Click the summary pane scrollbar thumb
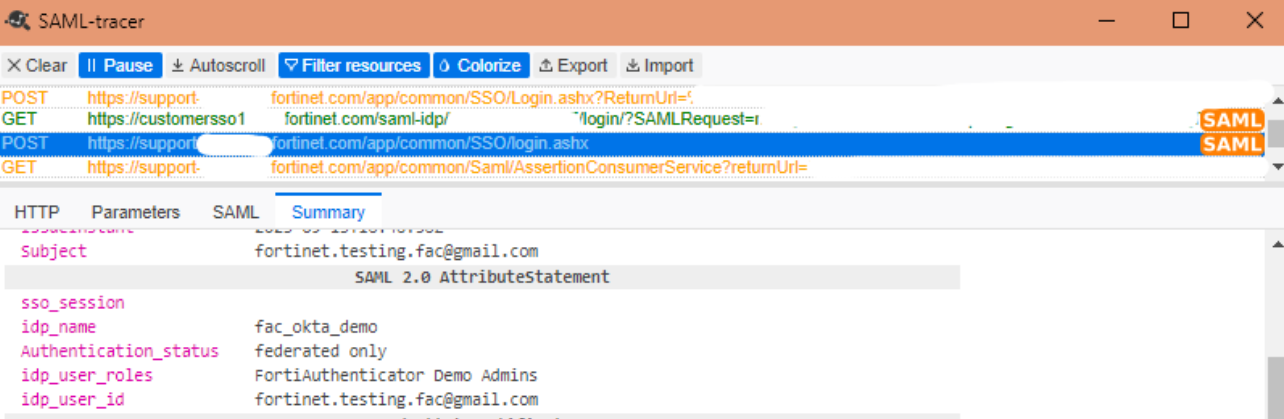1284x419 pixels. click(x=1275, y=388)
